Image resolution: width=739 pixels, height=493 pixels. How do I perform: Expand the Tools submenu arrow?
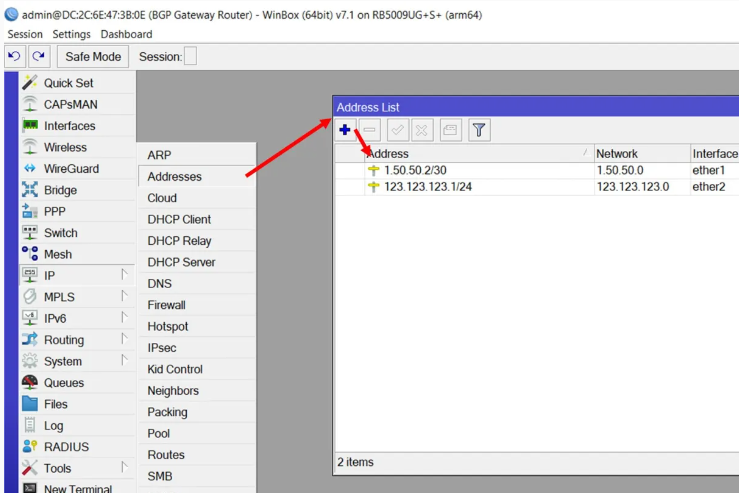(124, 467)
